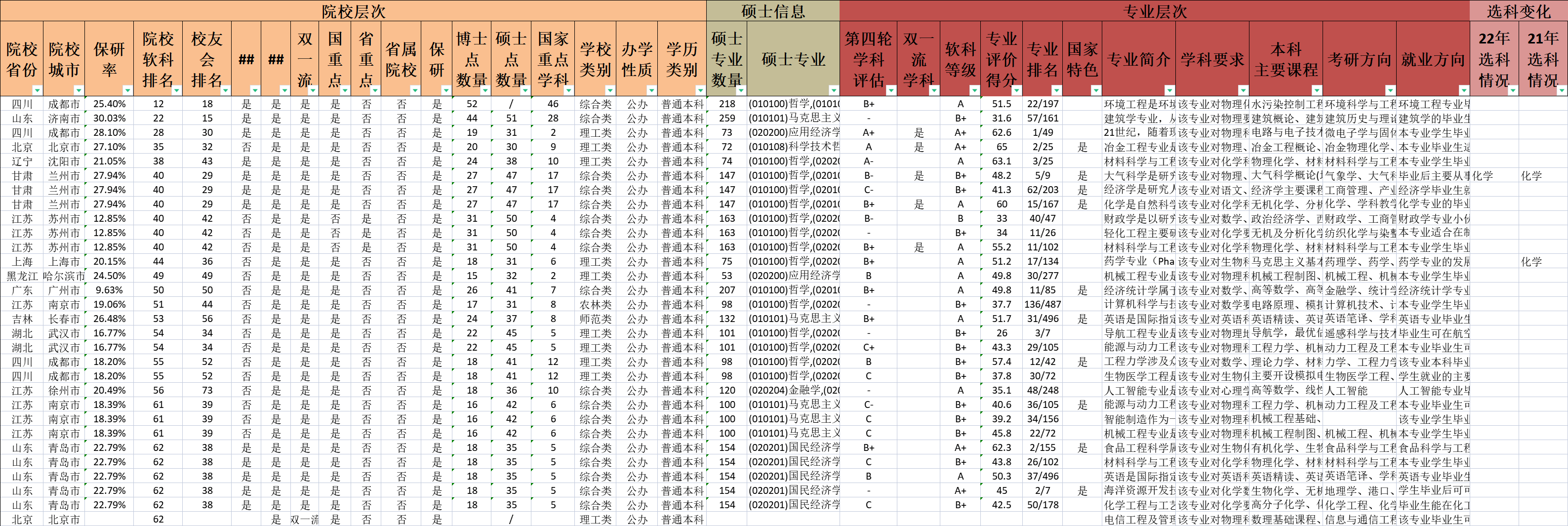1568x526 pixels.
Task: Open the 第四轮学科评估 filter dropdown
Action: pos(891,90)
